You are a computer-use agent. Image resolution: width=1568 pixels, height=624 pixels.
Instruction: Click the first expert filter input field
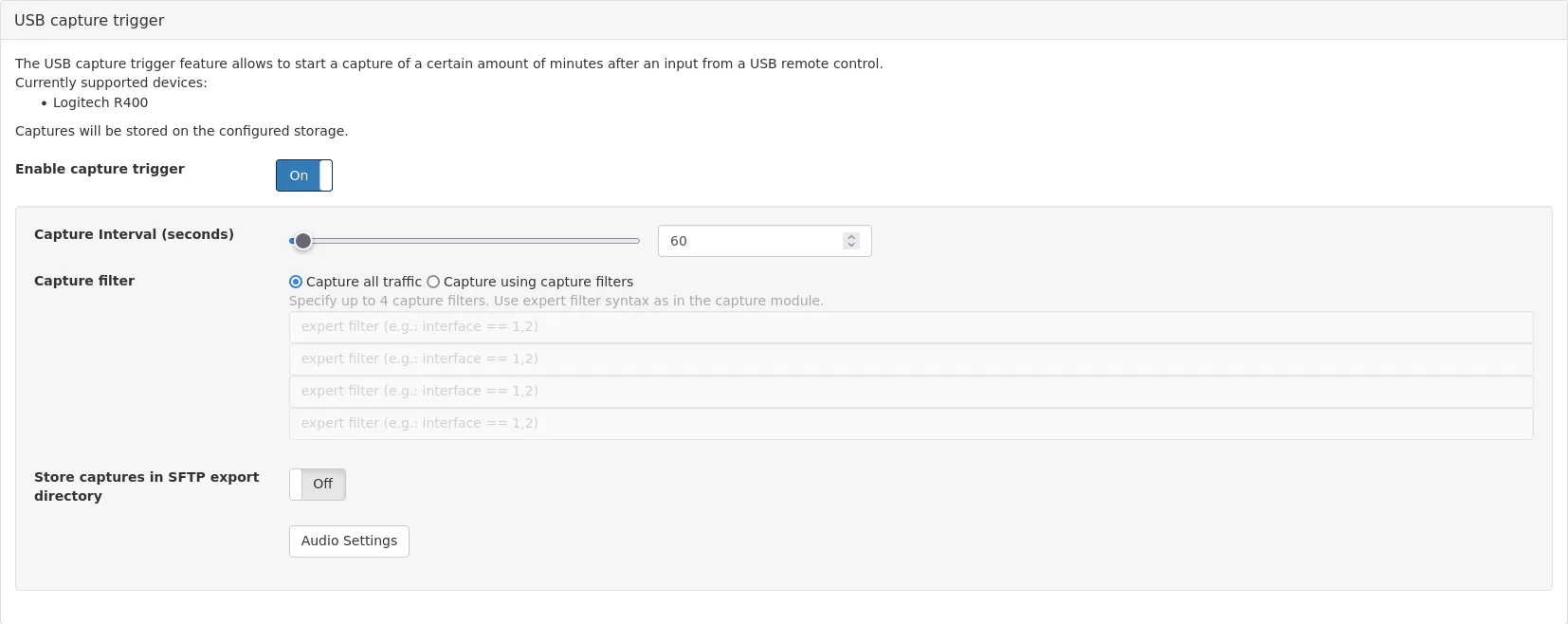[x=910, y=327]
